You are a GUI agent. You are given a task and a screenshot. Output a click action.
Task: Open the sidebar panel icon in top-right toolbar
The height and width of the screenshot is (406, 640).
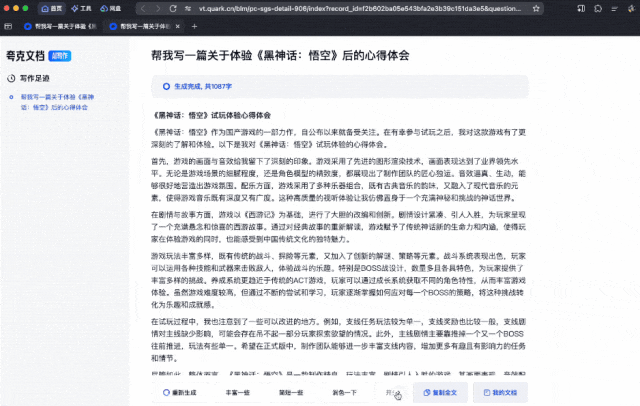tap(581, 9)
